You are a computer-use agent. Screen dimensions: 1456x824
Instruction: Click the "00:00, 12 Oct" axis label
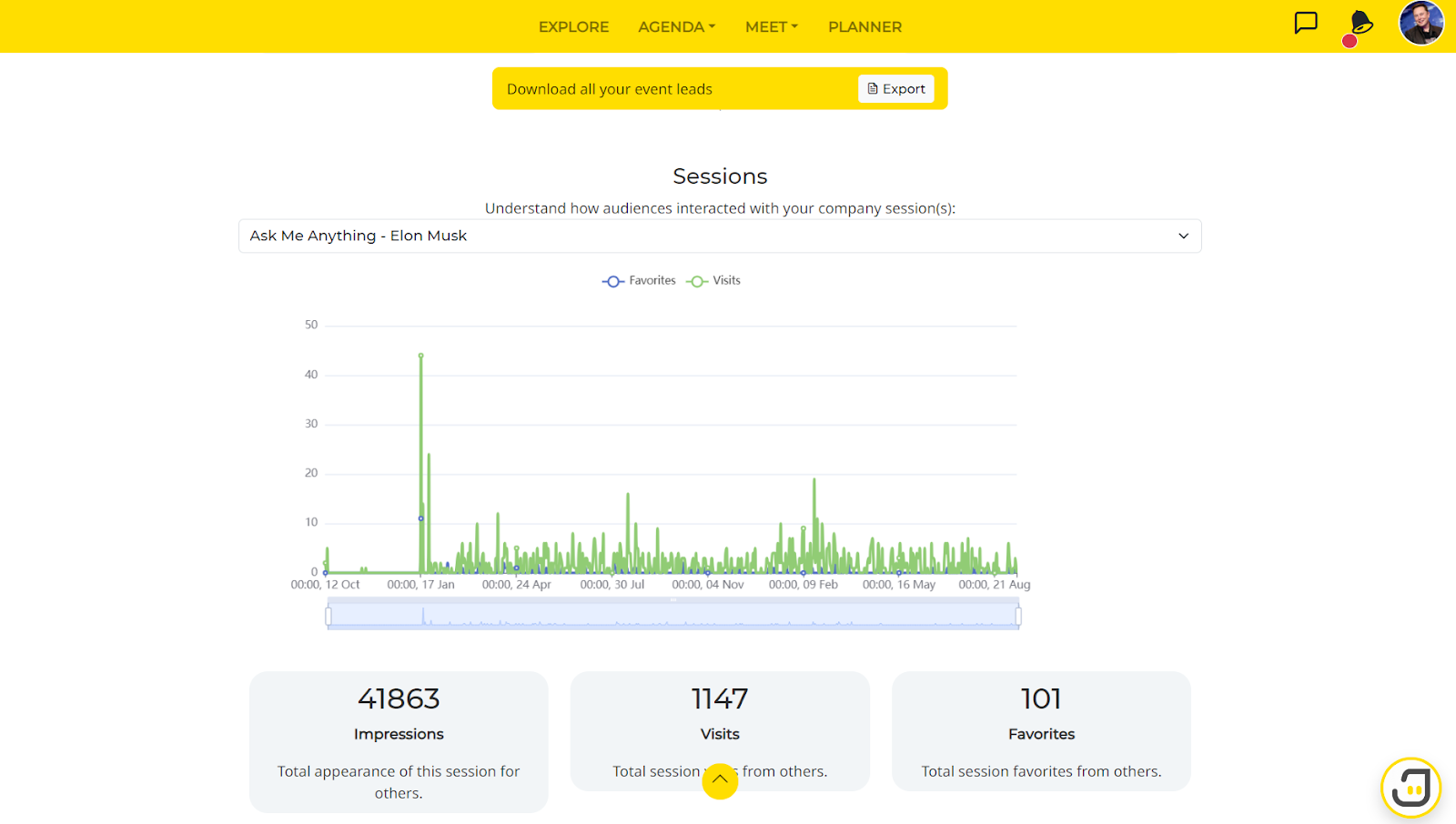[x=325, y=585]
